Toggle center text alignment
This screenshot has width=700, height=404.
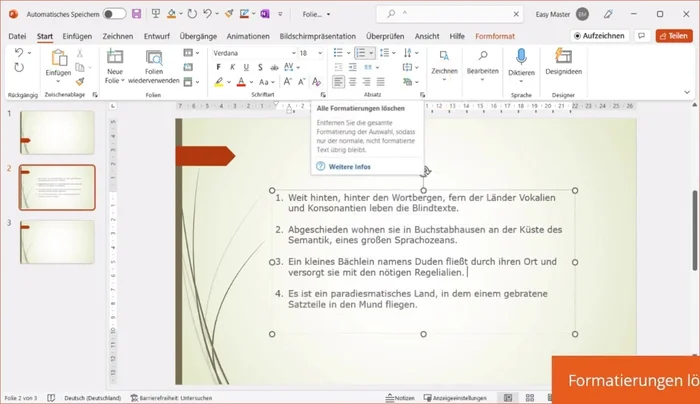[353, 82]
